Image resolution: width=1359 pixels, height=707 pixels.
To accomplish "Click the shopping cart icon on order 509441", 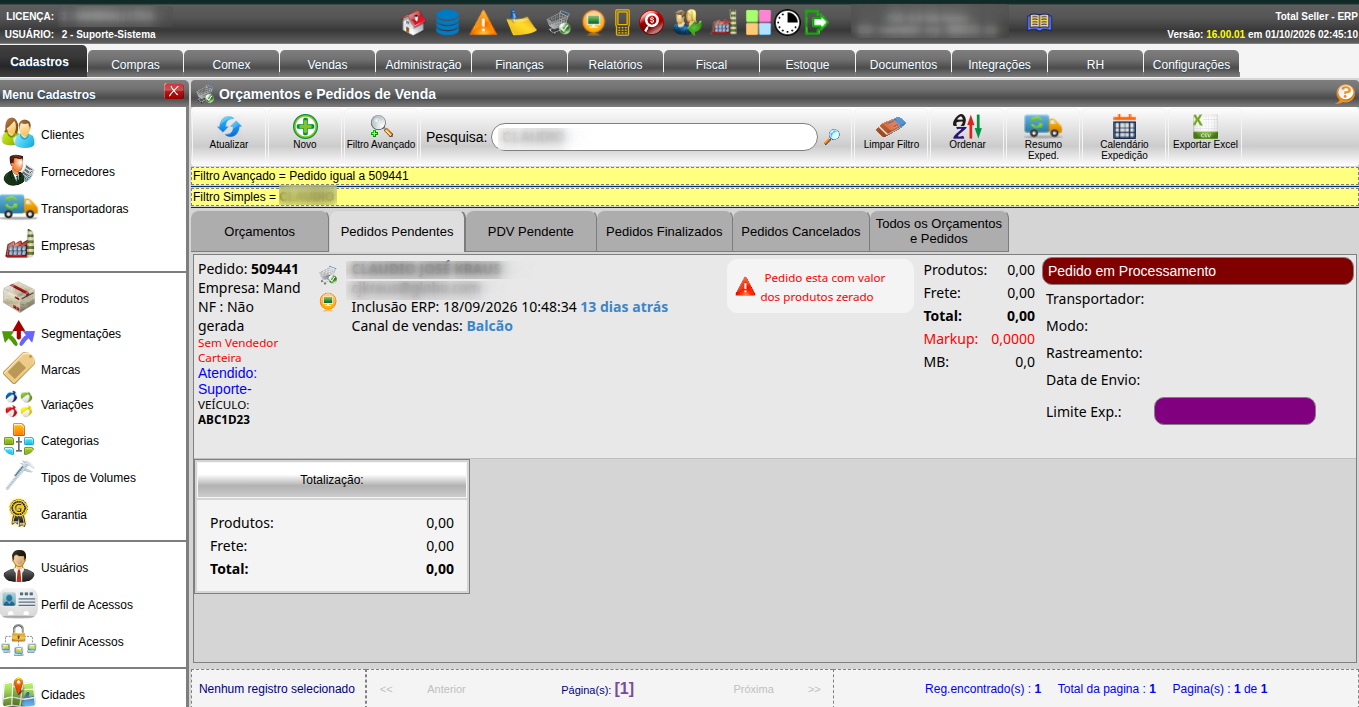I will [x=328, y=275].
